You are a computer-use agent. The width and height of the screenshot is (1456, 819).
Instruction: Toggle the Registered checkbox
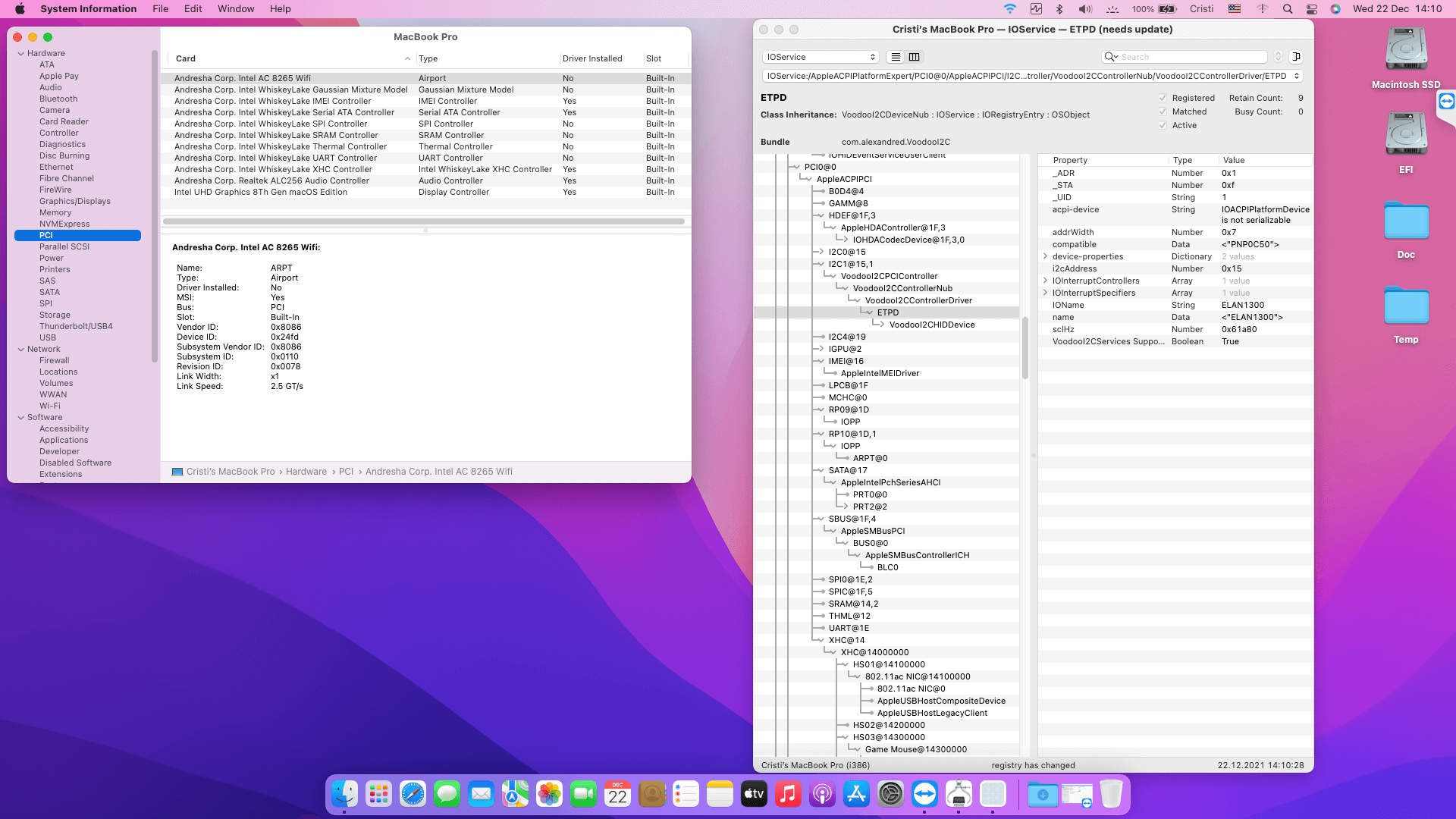coord(1163,98)
